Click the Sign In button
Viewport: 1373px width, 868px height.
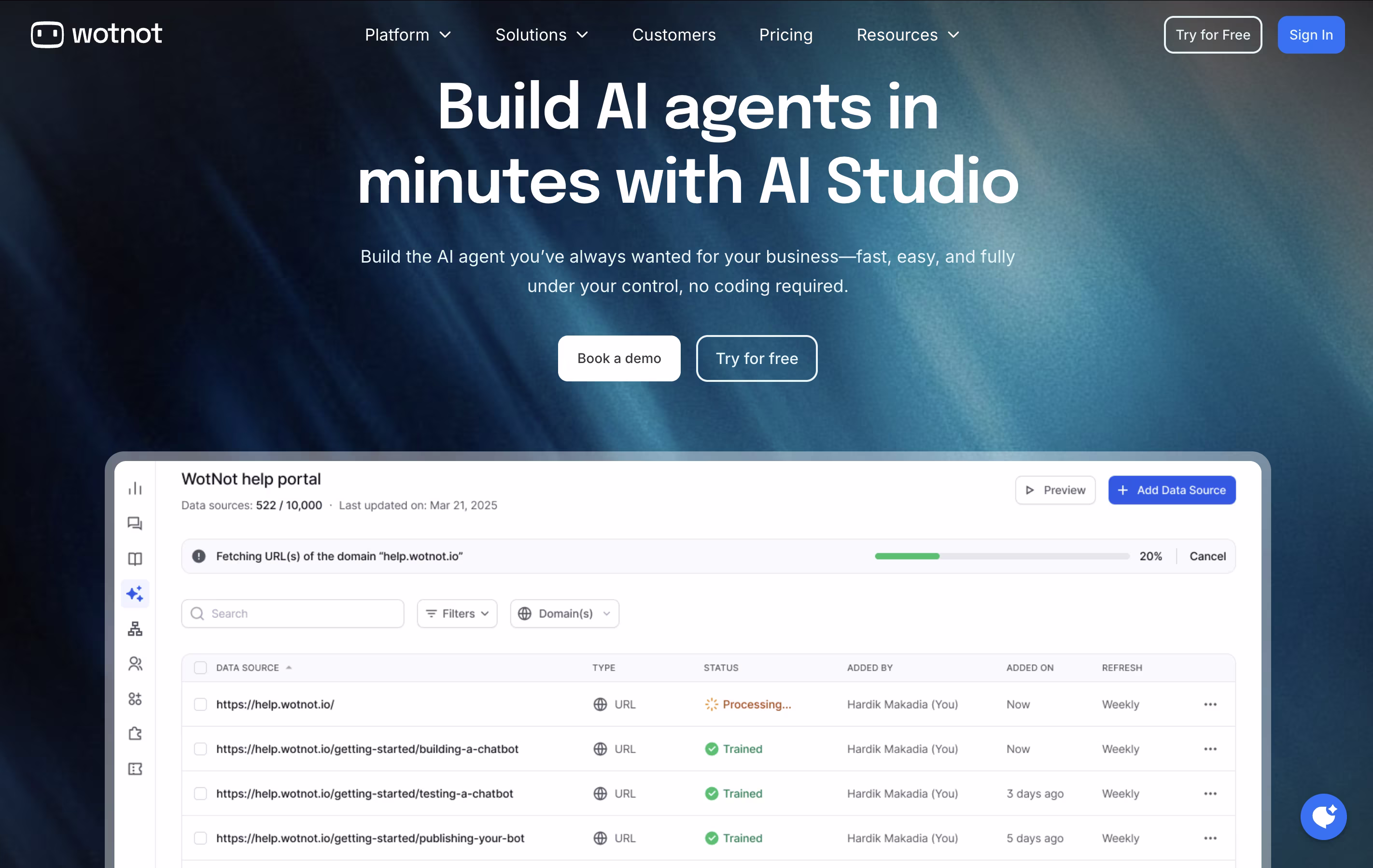(x=1311, y=35)
